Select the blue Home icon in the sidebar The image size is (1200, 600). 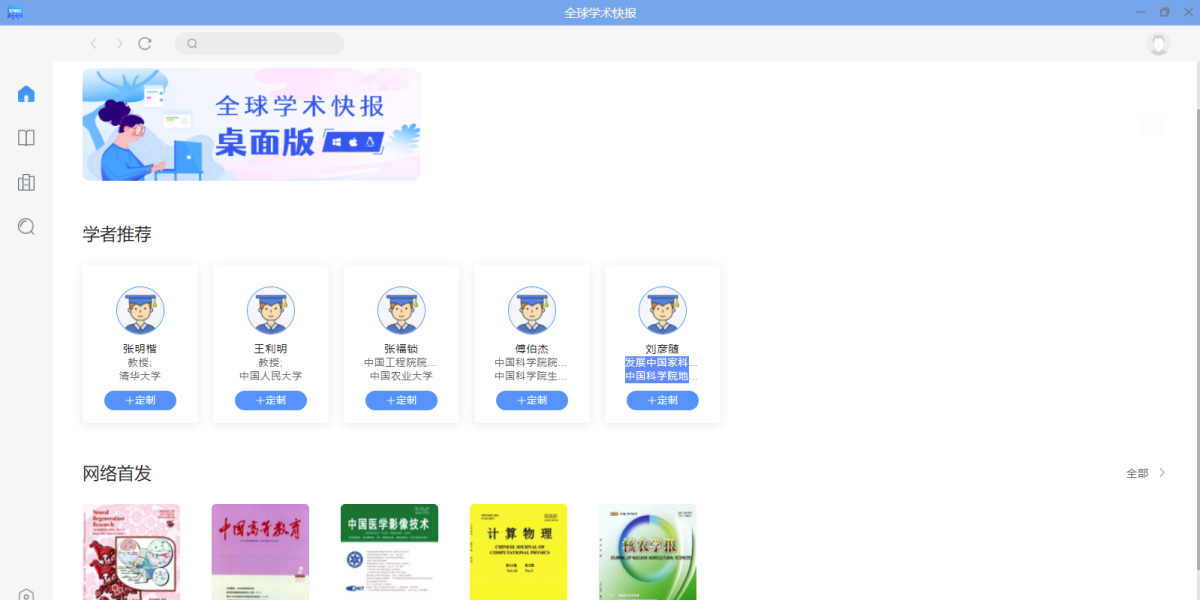[x=25, y=92]
